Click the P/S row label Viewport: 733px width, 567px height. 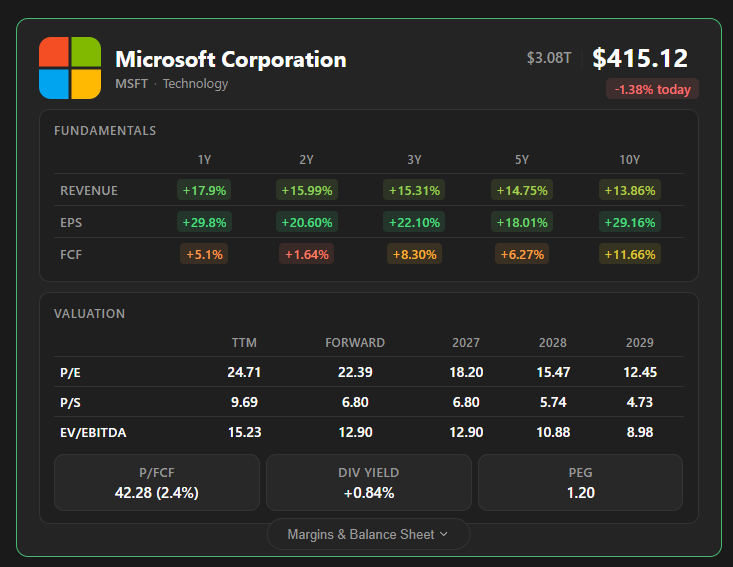coord(70,402)
